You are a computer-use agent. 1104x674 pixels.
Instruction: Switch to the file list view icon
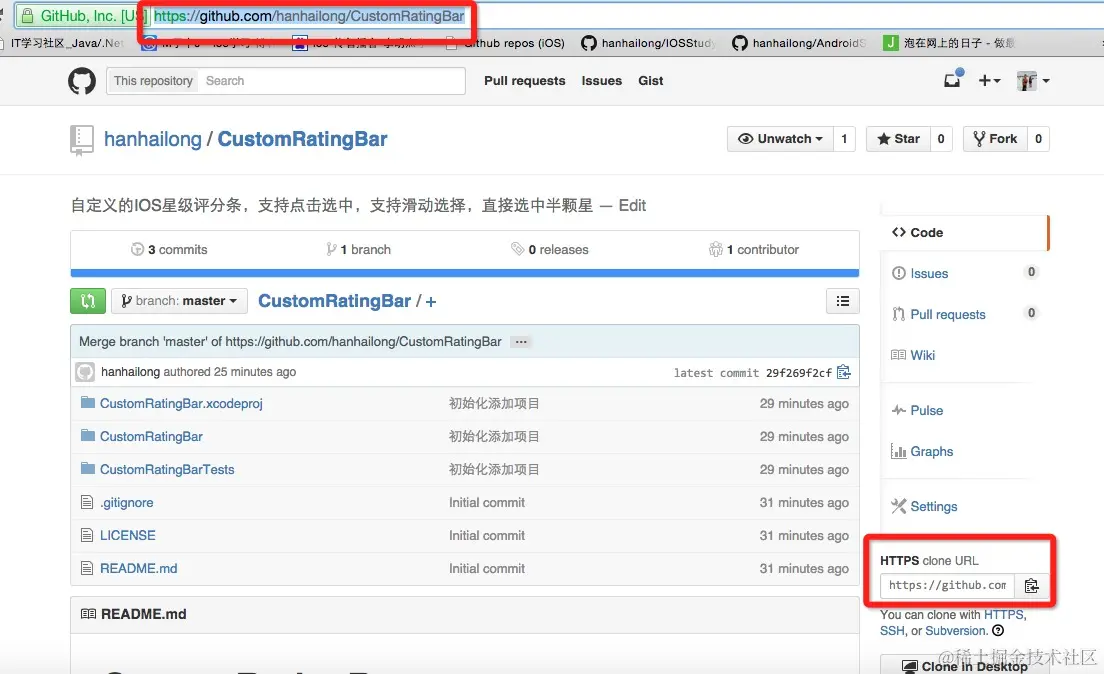(842, 301)
